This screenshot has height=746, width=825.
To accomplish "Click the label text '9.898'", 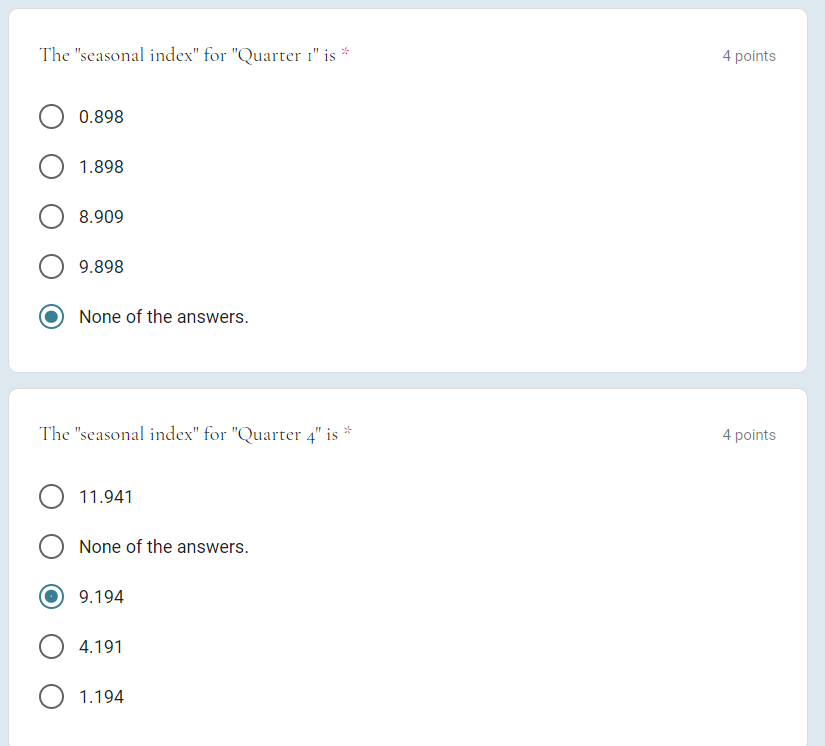I will [x=101, y=266].
